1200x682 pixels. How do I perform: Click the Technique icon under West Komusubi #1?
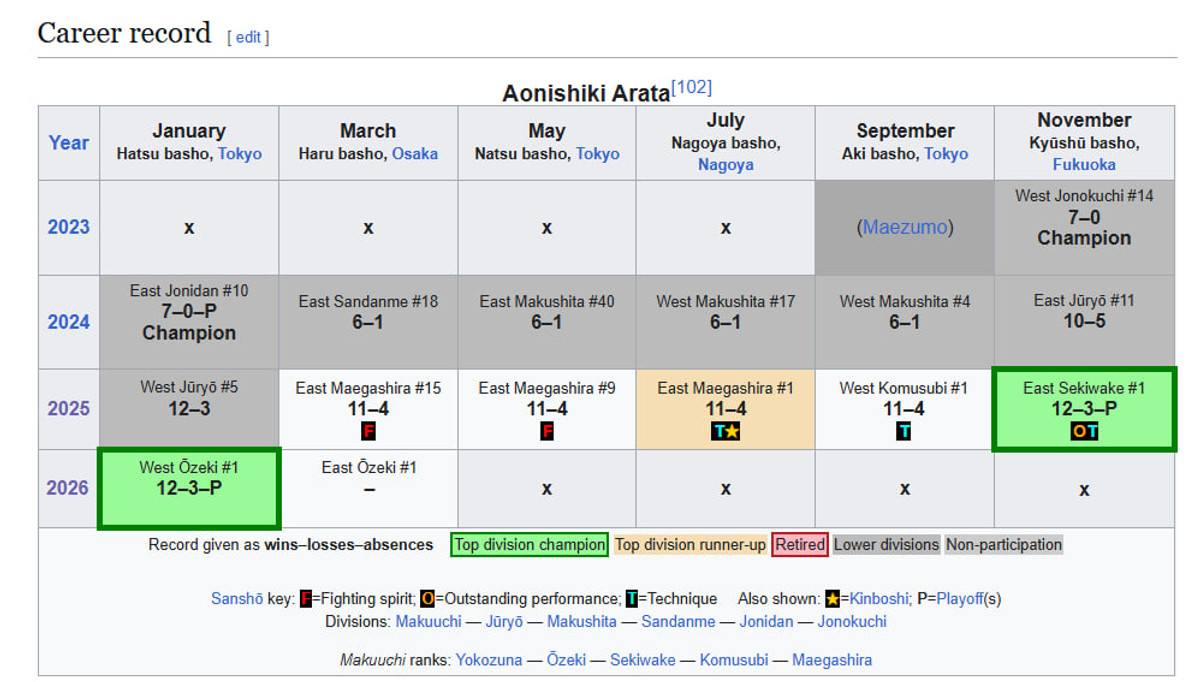(x=904, y=431)
